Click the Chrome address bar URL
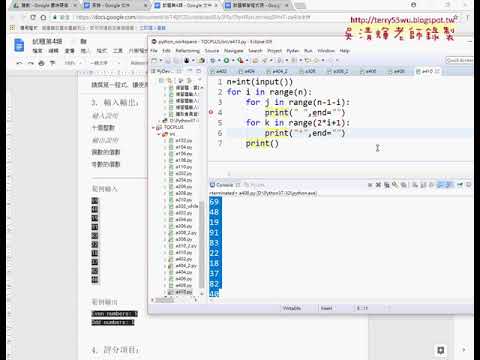 click(193, 17)
